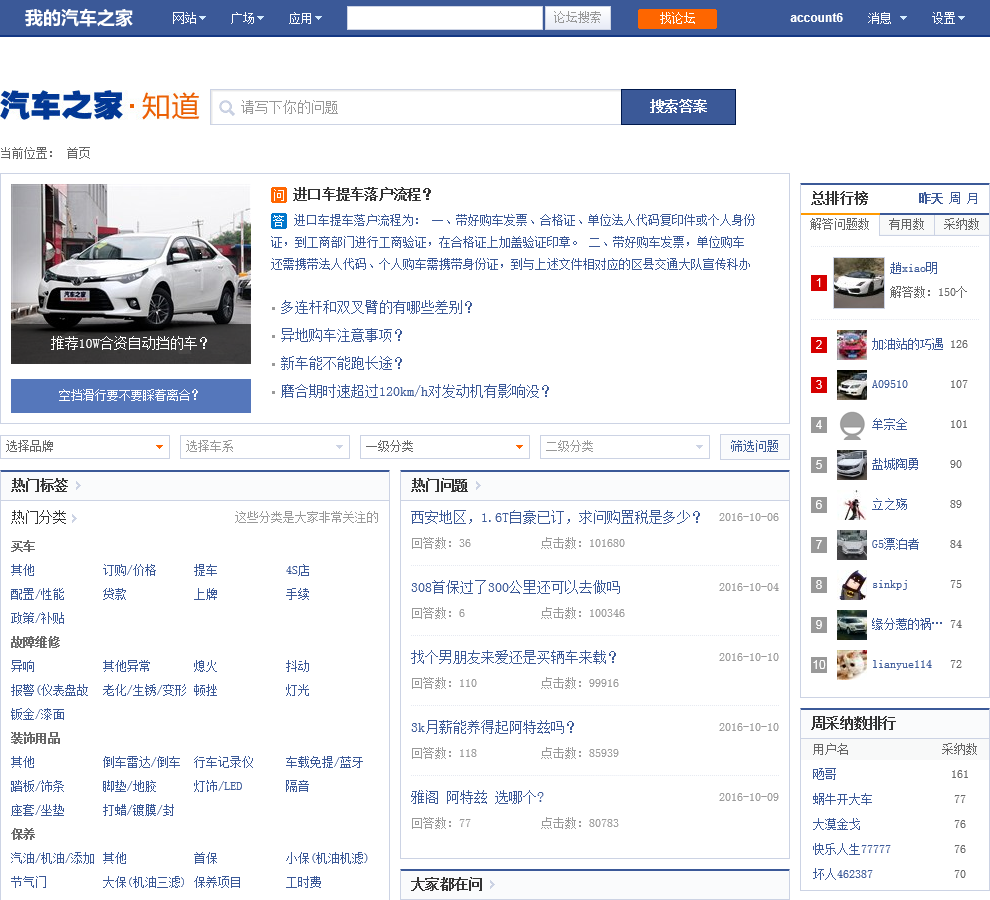The height and width of the screenshot is (900, 990).
Task: Expand the 应用 dropdown menu
Action: pyautogui.click(x=305, y=18)
